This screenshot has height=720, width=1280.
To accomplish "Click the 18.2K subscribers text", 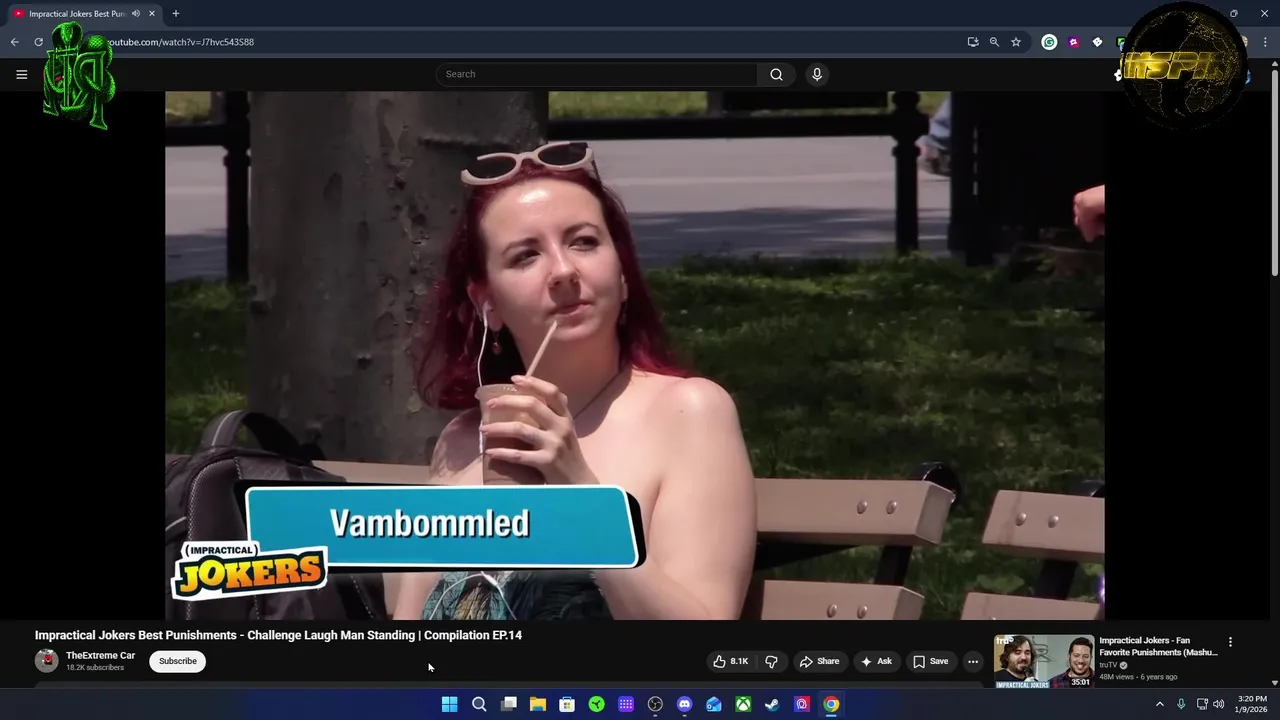I will click(x=95, y=668).
